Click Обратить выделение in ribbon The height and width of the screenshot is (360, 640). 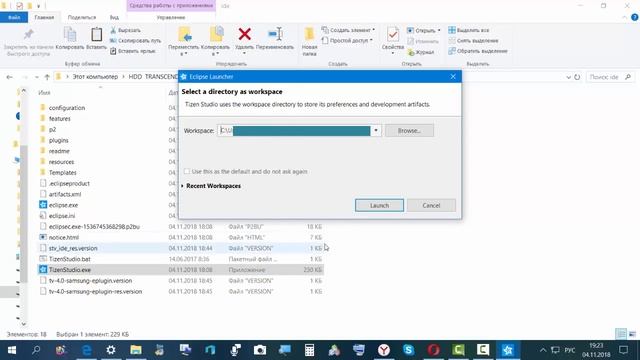point(478,51)
